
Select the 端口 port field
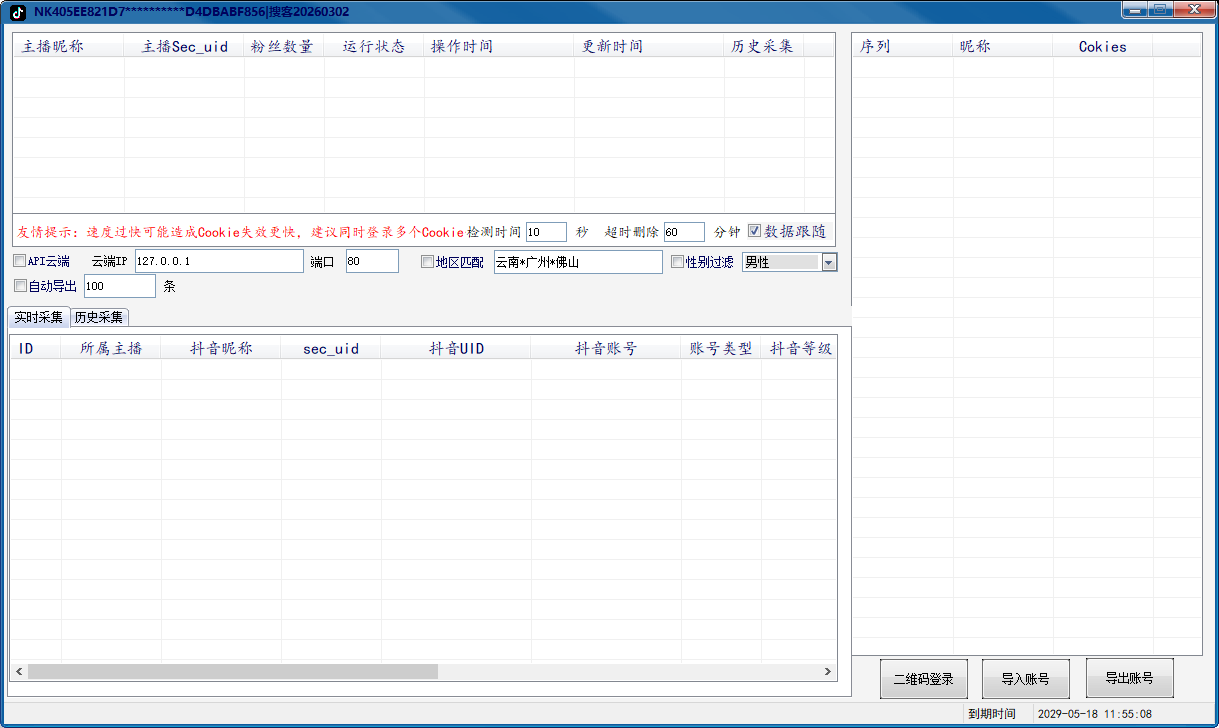(x=372, y=261)
